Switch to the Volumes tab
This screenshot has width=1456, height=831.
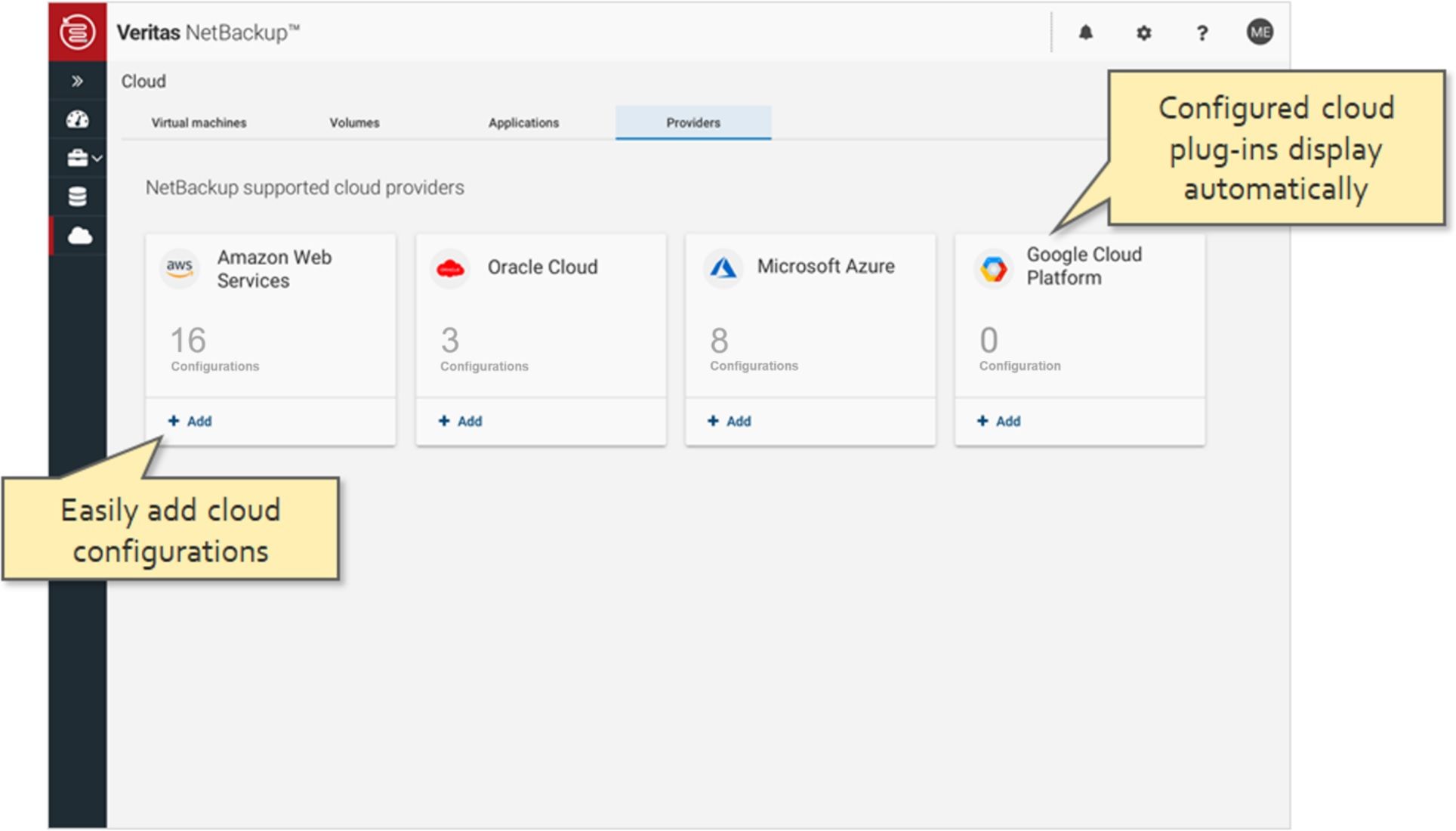(x=354, y=122)
